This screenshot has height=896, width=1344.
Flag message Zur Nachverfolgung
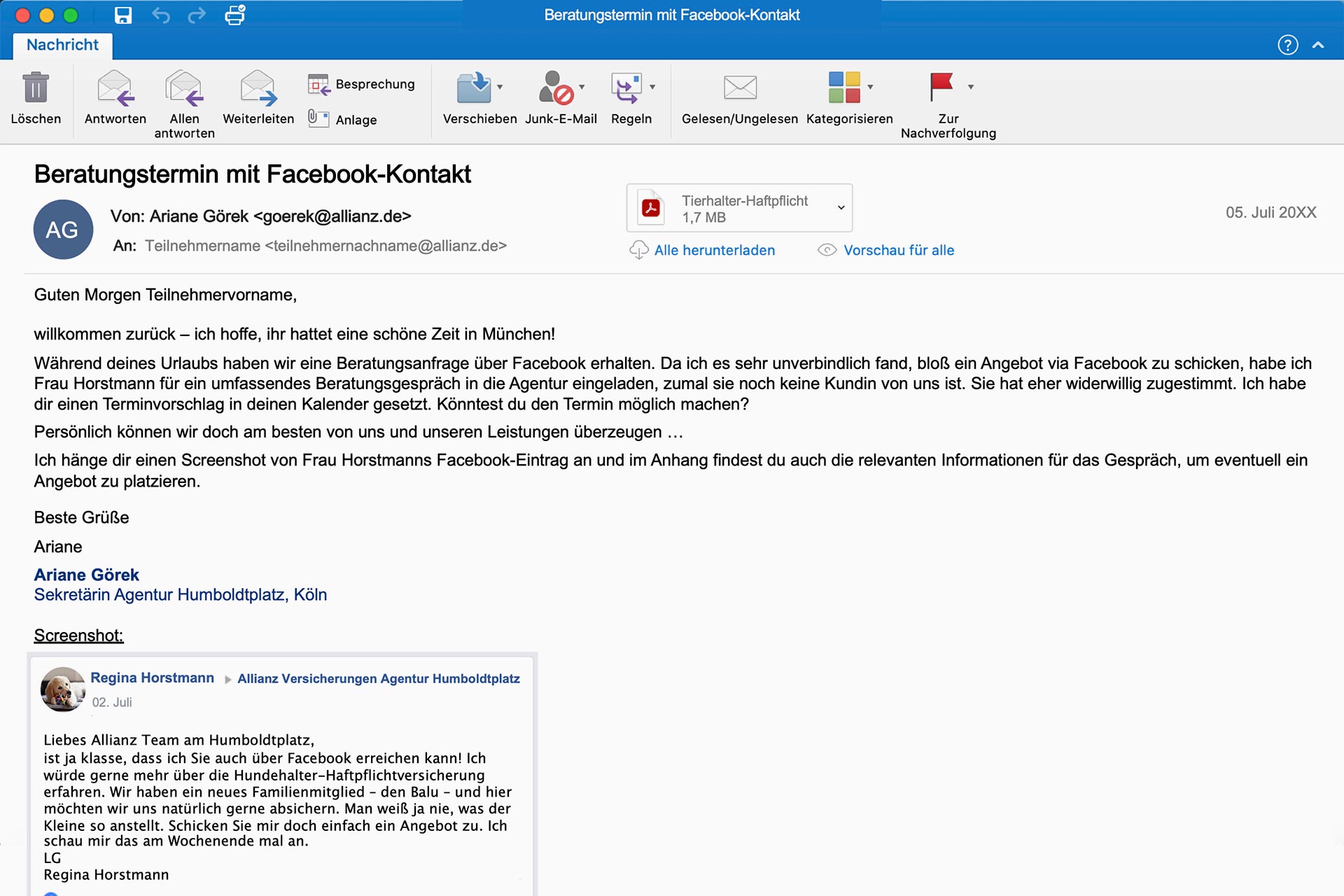pyautogui.click(x=941, y=87)
